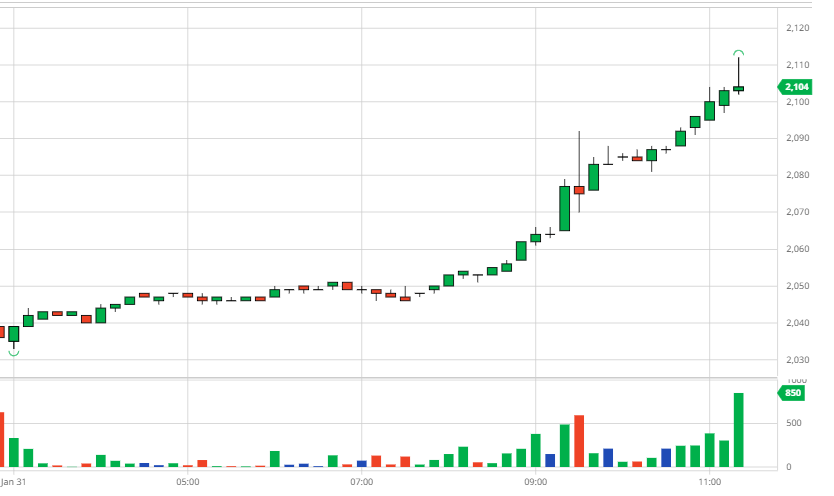Select the 2,060 price axis label
The image size is (834, 496).
click(798, 249)
